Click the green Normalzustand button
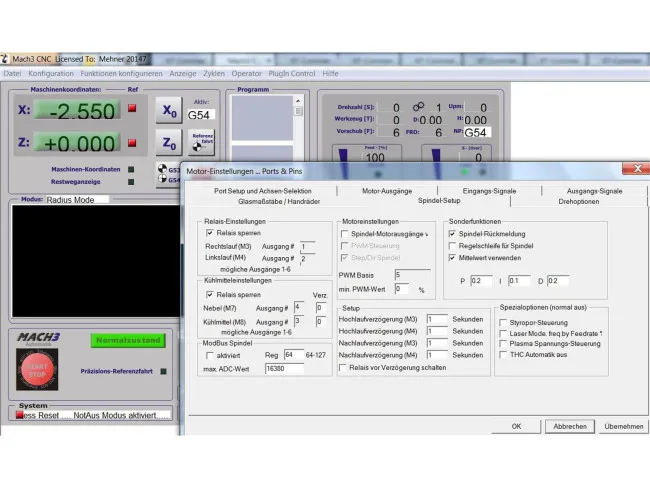This screenshot has width=650, height=488. (128, 340)
